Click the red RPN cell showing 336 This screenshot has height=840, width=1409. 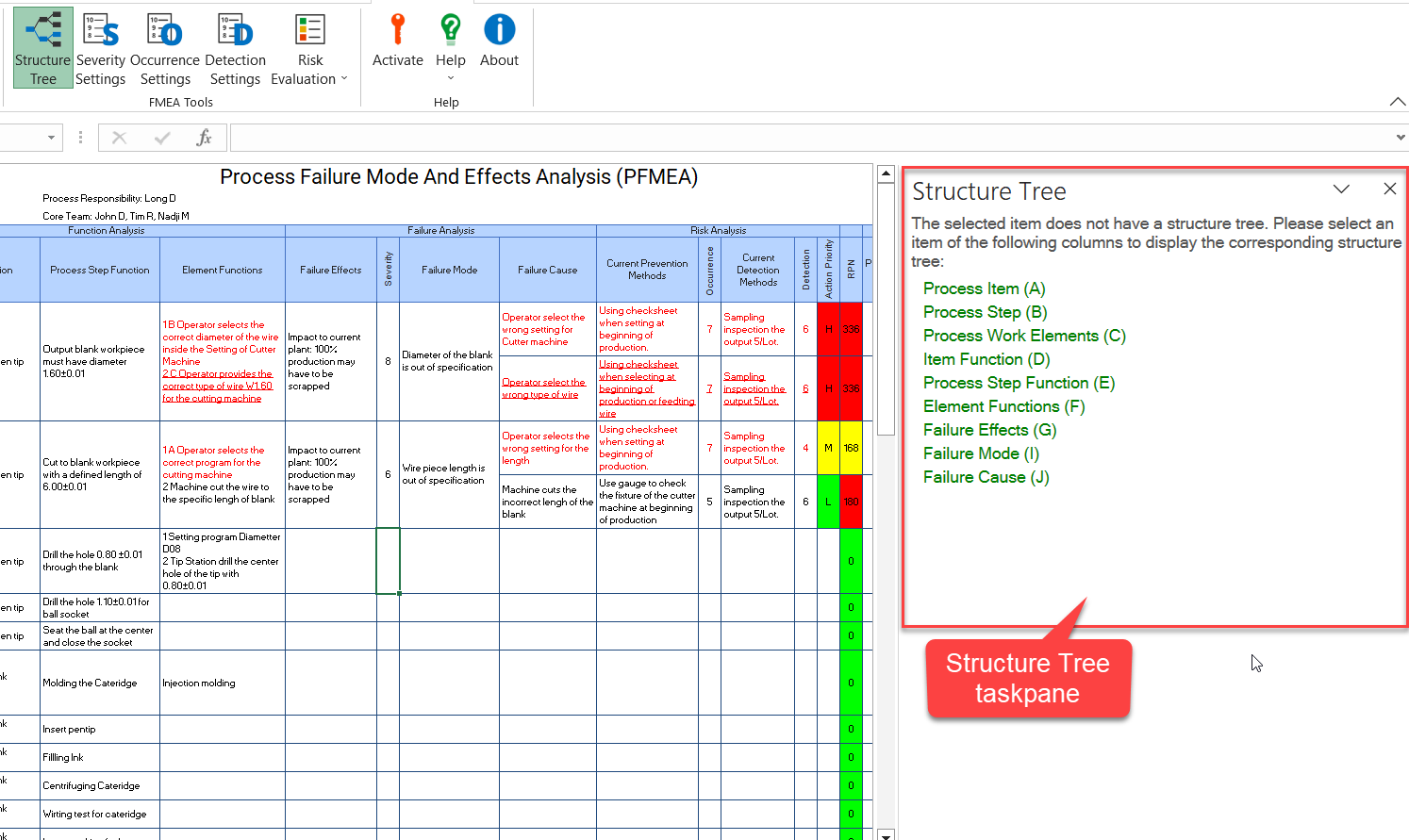[851, 329]
